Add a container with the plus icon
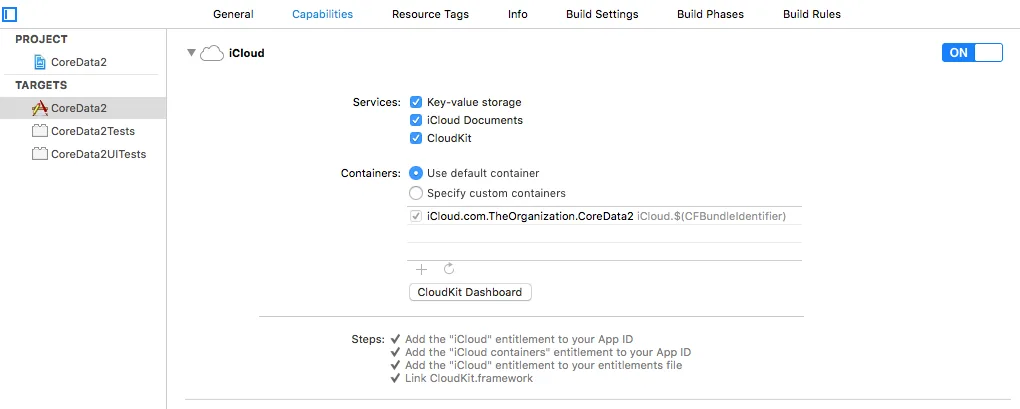This screenshot has width=1020, height=409. pos(422,269)
